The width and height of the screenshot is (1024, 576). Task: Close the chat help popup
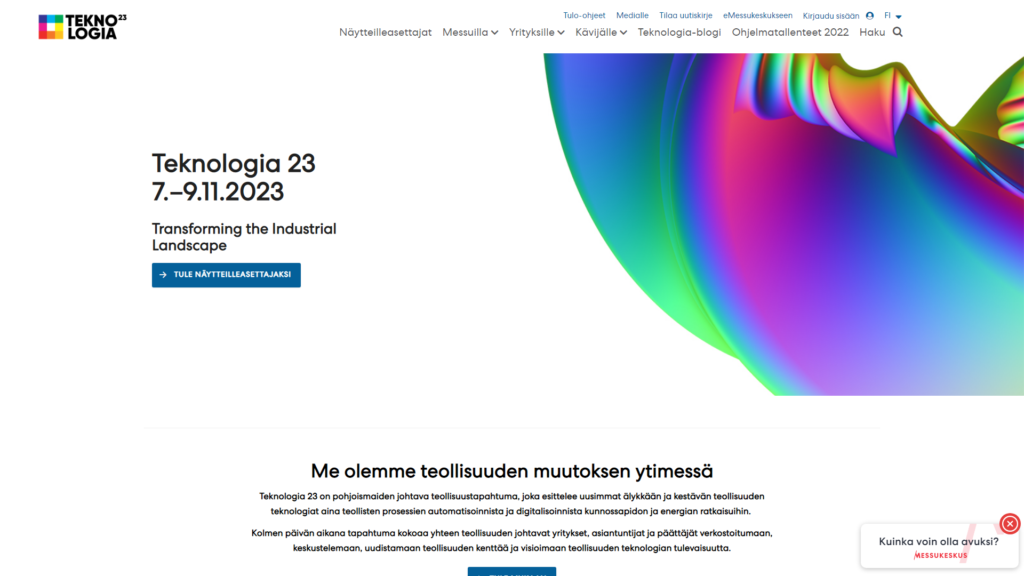click(x=1010, y=523)
